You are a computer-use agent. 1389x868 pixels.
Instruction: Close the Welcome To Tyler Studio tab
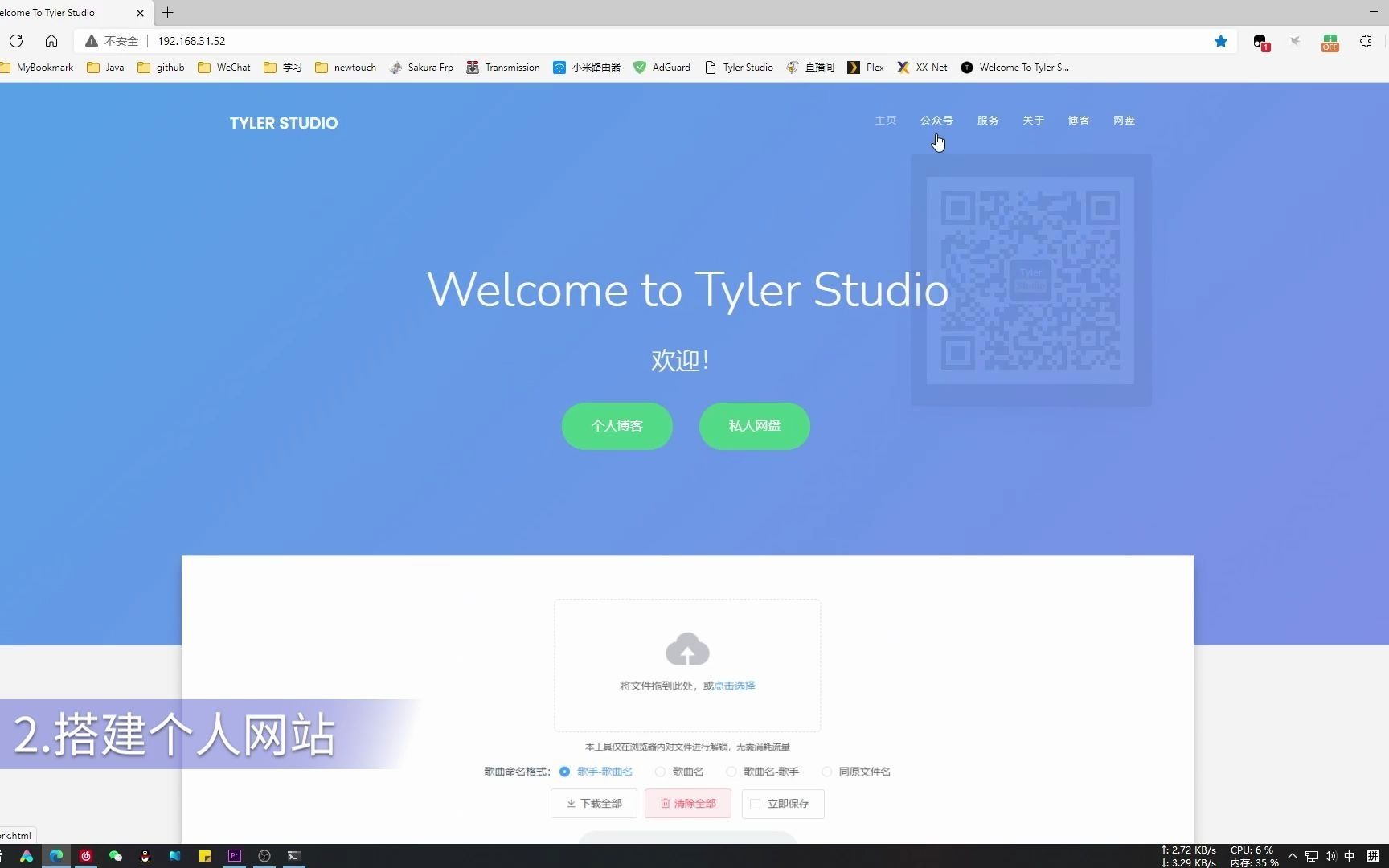coord(140,13)
